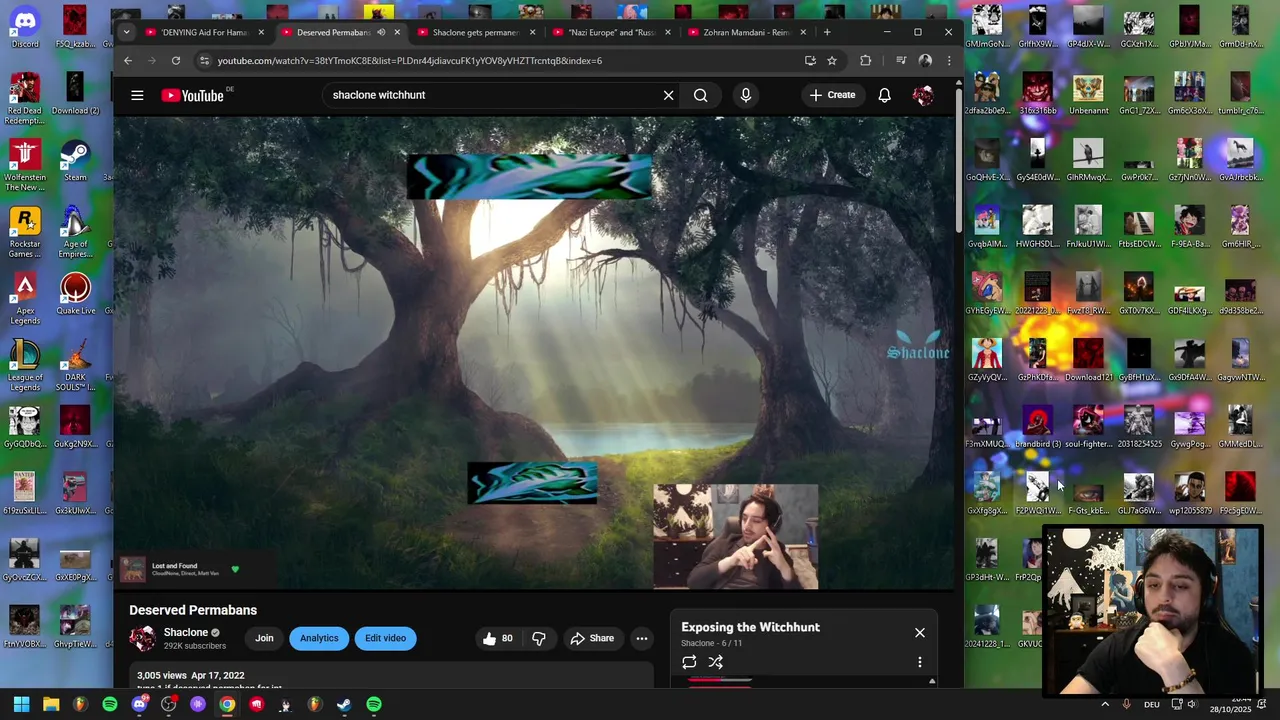Close the 'Shaclone gets permanent' tab
This screenshot has width=1280, height=720.
(532, 32)
